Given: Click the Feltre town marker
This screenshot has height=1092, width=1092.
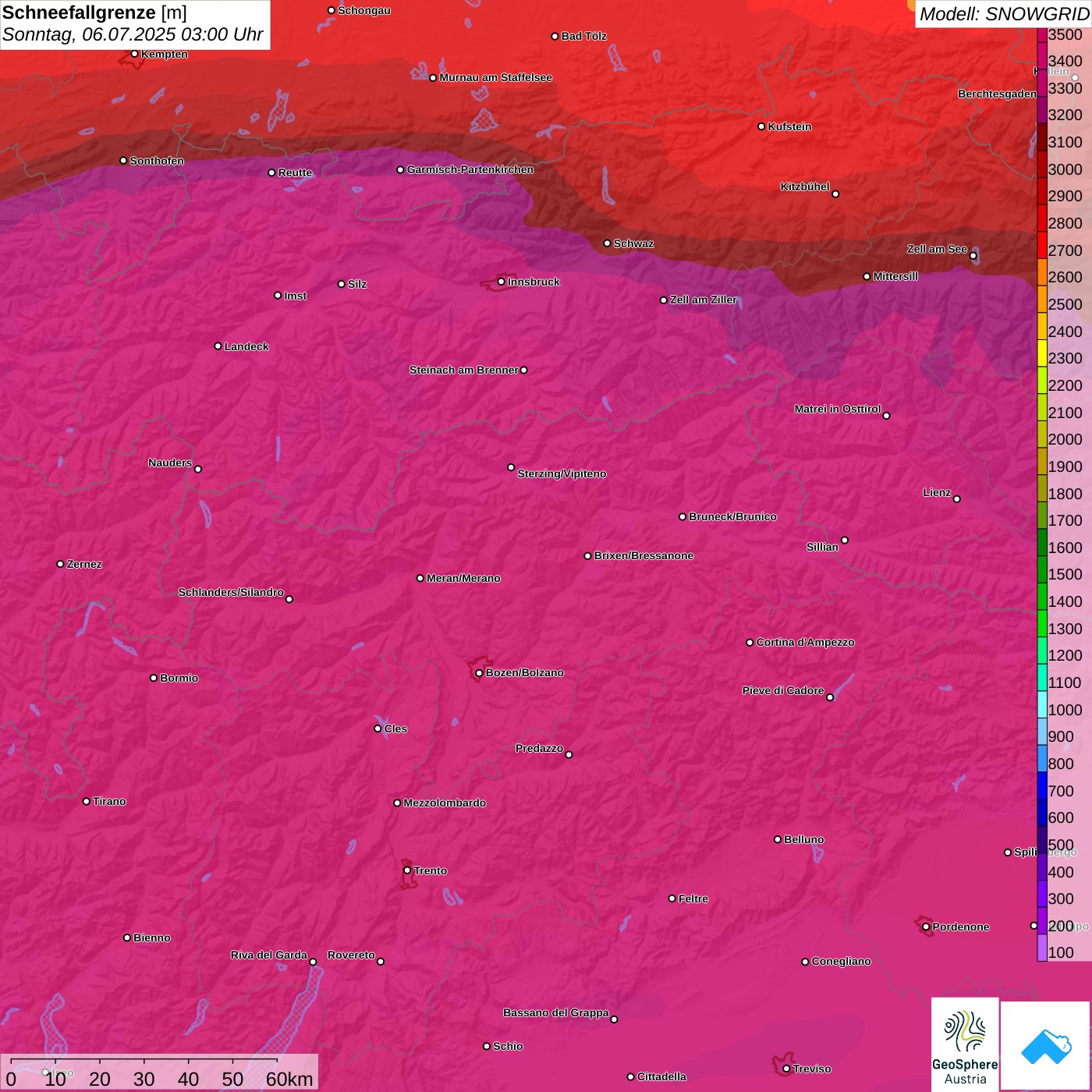Looking at the screenshot, I should [x=672, y=899].
